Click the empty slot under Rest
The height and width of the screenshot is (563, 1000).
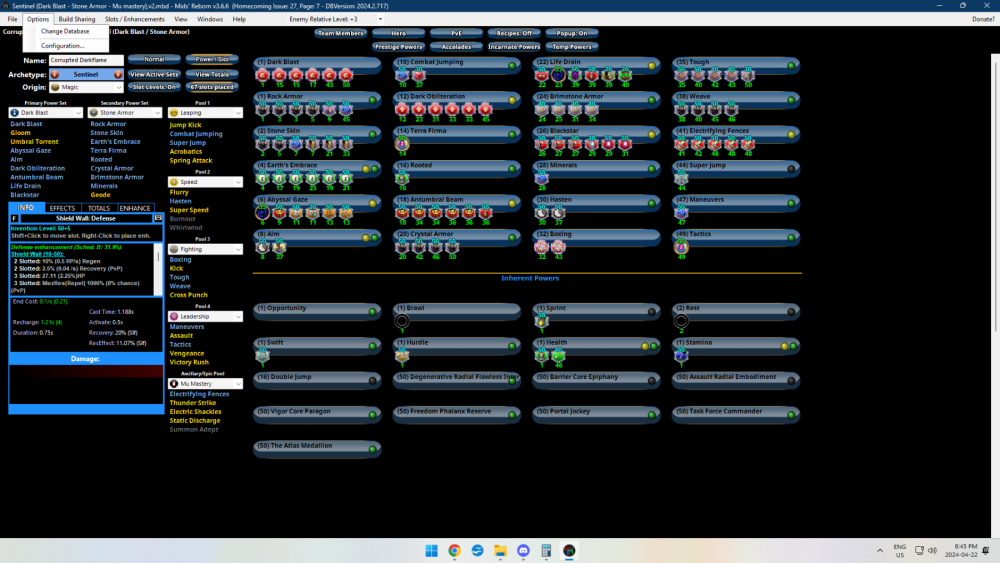681,321
